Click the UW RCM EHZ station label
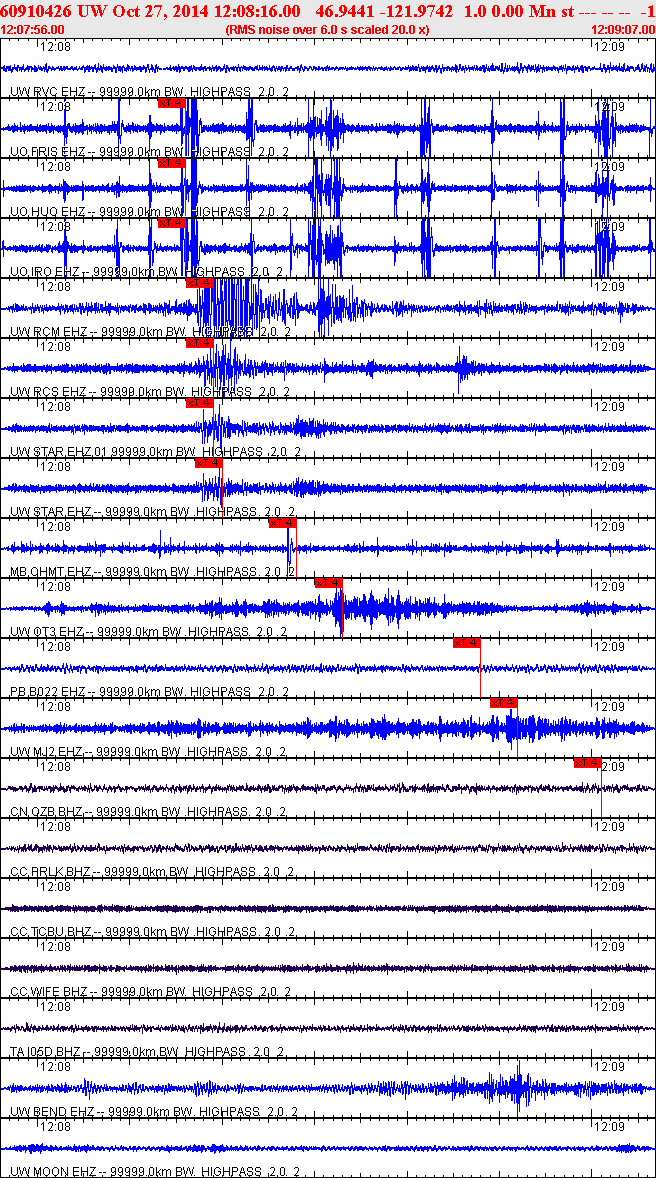Viewport: 656px width, 1178px height. [x=148, y=332]
